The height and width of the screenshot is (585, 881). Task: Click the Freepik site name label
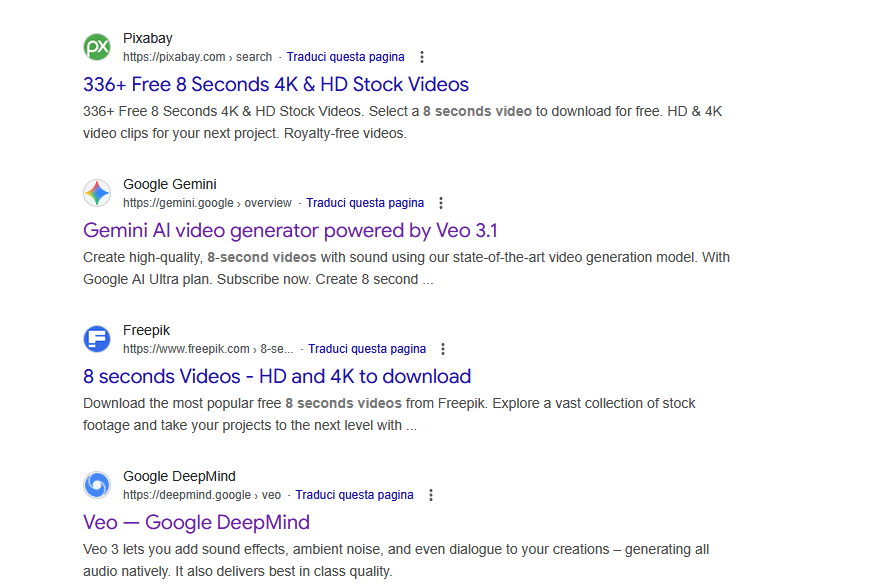click(x=147, y=330)
